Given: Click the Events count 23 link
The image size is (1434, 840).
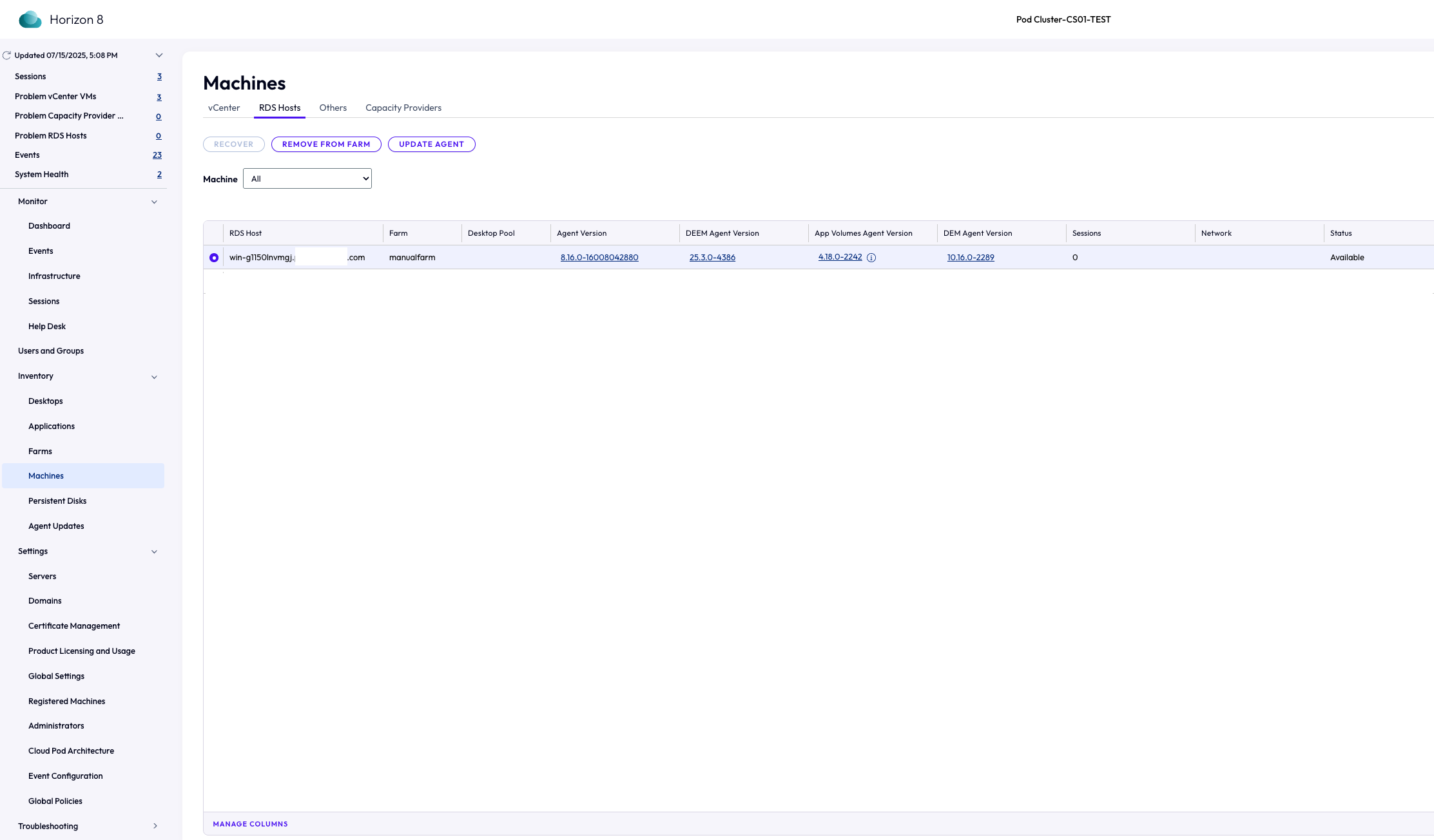Looking at the screenshot, I should [157, 155].
